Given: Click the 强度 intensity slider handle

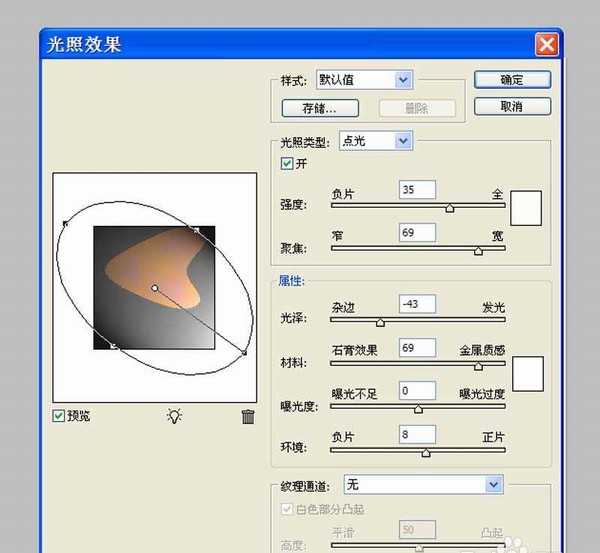Looking at the screenshot, I should tap(450, 208).
